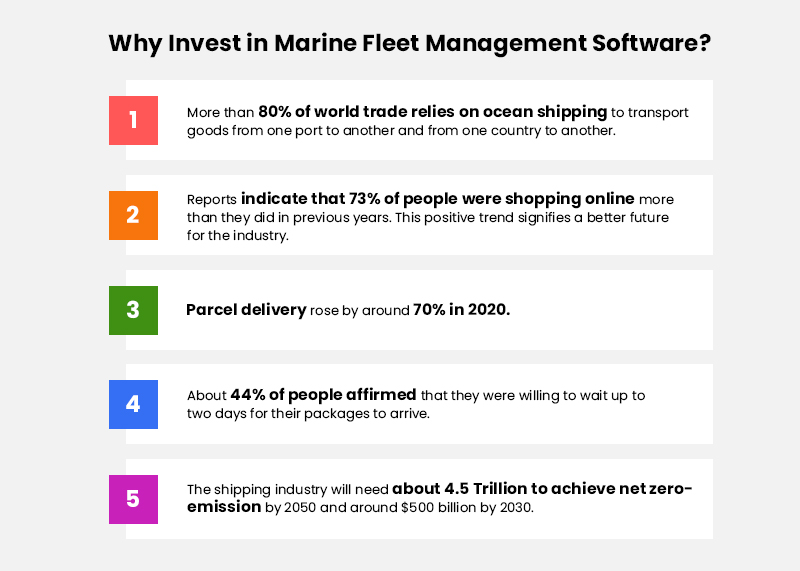Select the orange number 2 badge
This screenshot has height=571, width=800.
pyautogui.click(x=133, y=215)
